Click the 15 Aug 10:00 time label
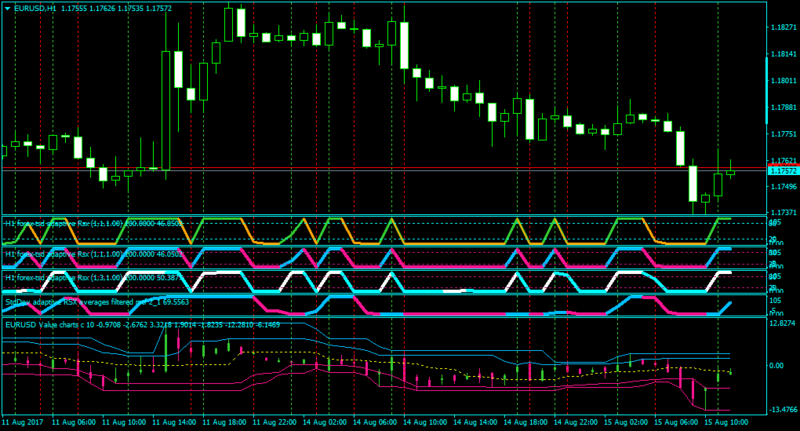Screen dimensions: 800x431 [x=726, y=422]
